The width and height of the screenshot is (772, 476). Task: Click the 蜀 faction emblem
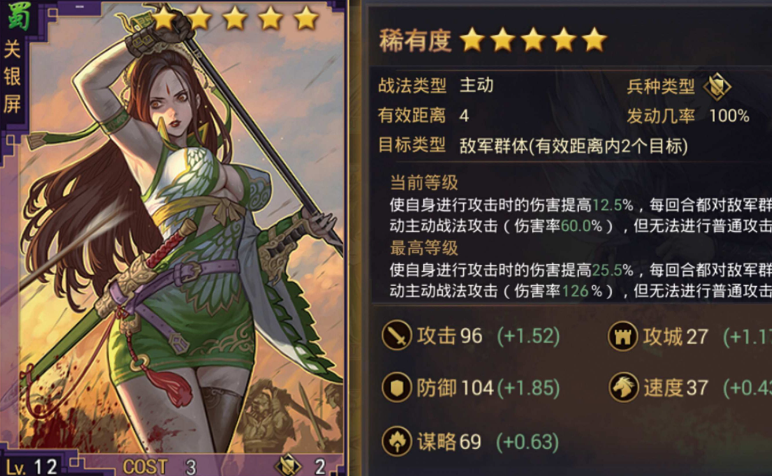(19, 16)
